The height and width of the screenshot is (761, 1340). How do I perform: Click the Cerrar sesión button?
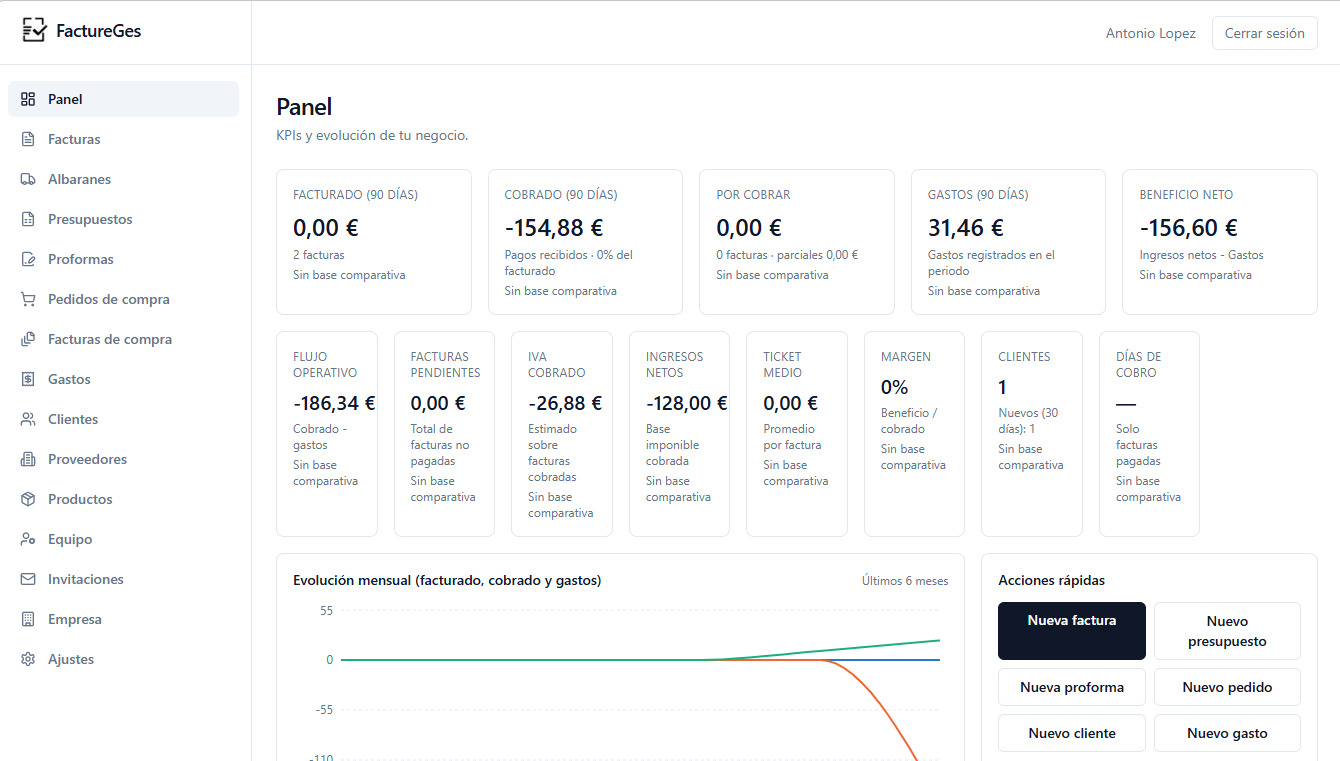[1264, 33]
